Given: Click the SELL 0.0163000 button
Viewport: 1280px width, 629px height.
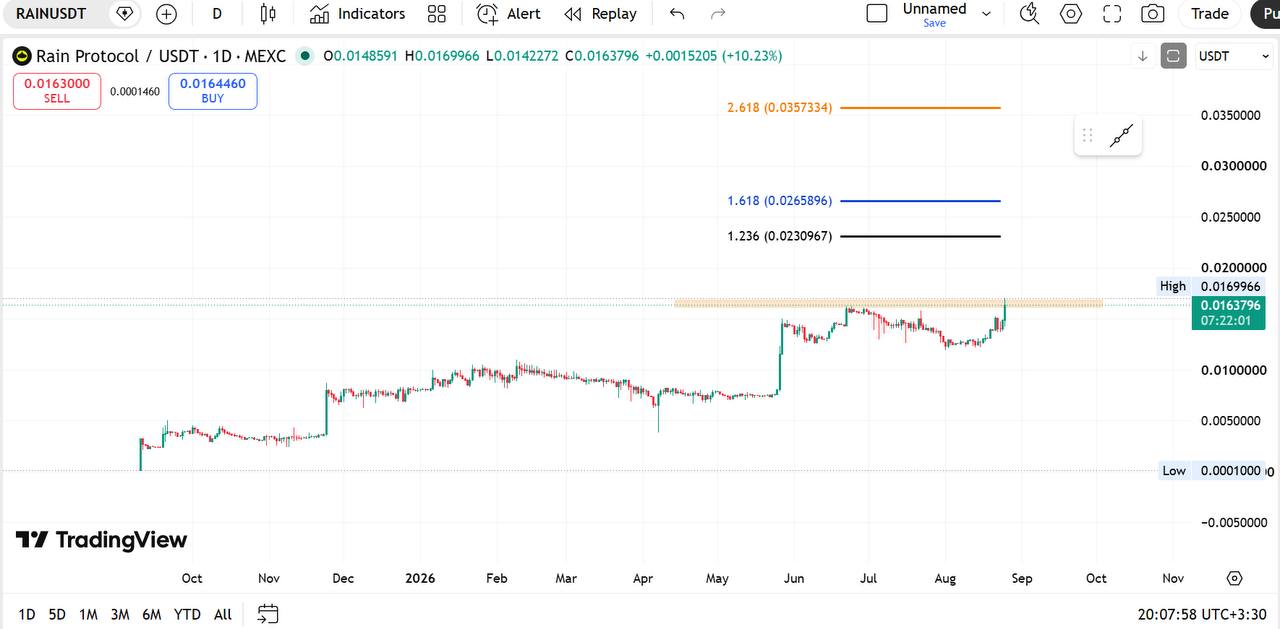Looking at the screenshot, I should 57,91.
